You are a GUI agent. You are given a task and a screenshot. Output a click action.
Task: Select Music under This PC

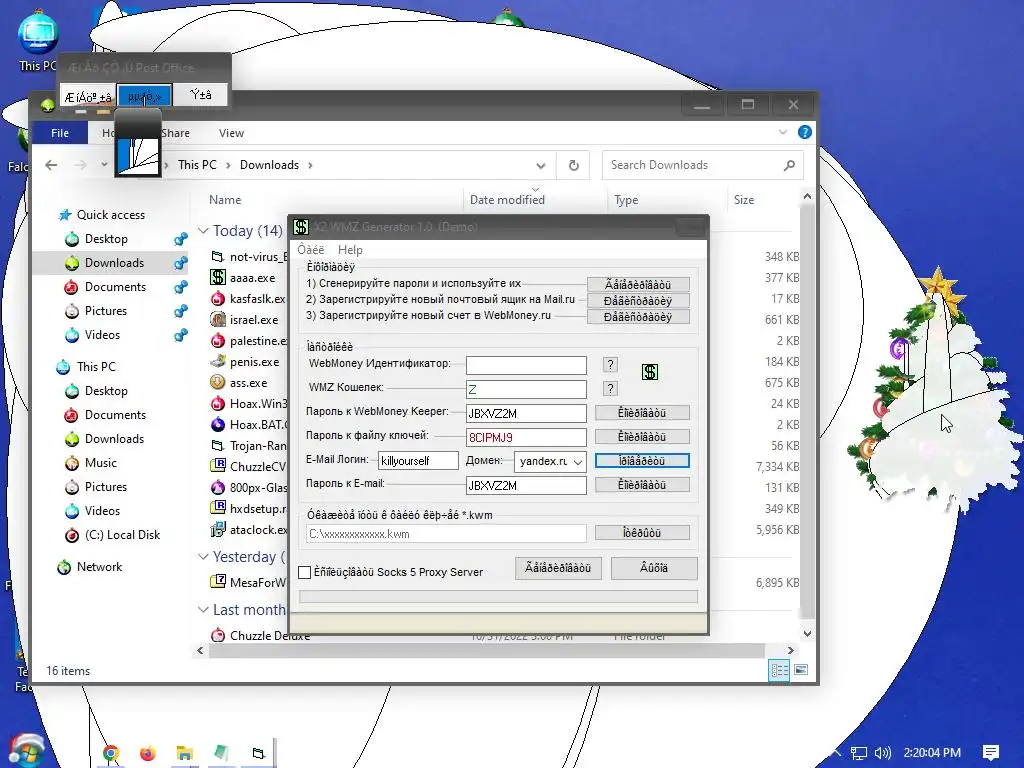101,463
